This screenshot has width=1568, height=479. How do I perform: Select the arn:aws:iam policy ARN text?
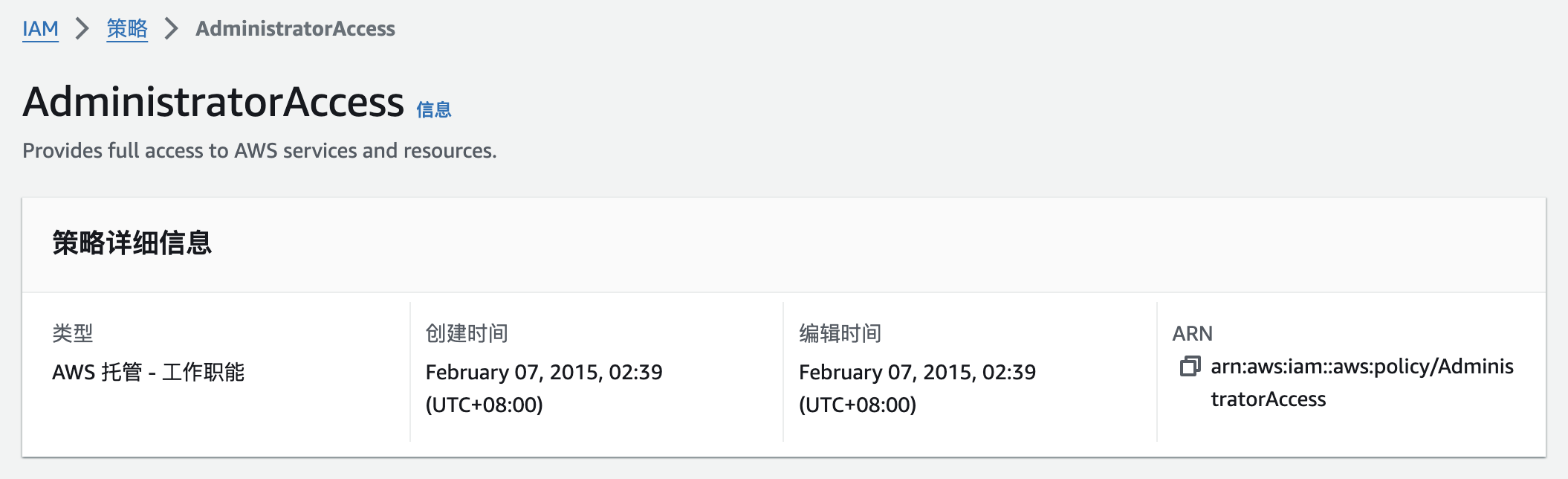(1361, 367)
